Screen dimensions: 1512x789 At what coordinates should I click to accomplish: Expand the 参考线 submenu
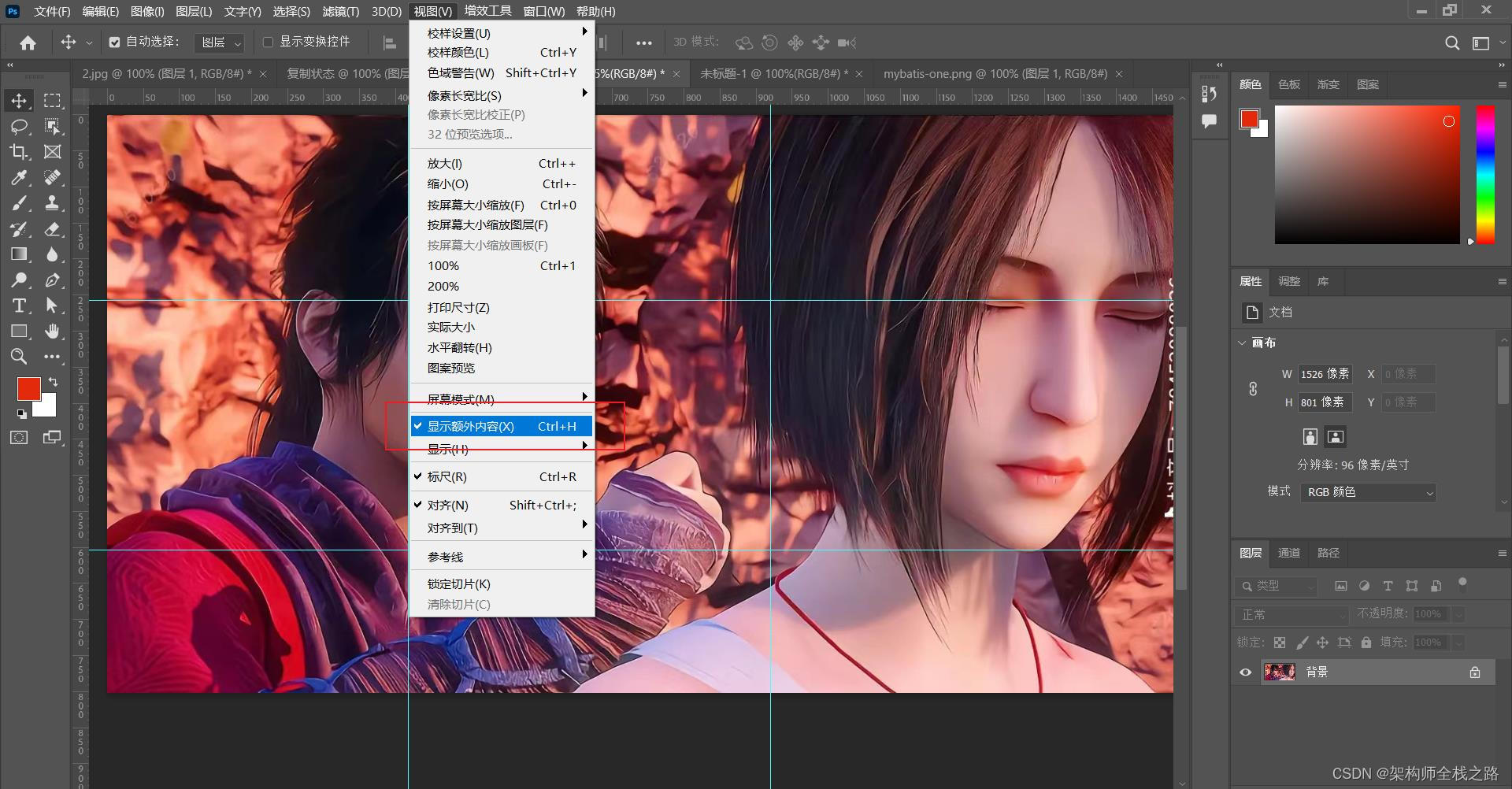pos(502,557)
